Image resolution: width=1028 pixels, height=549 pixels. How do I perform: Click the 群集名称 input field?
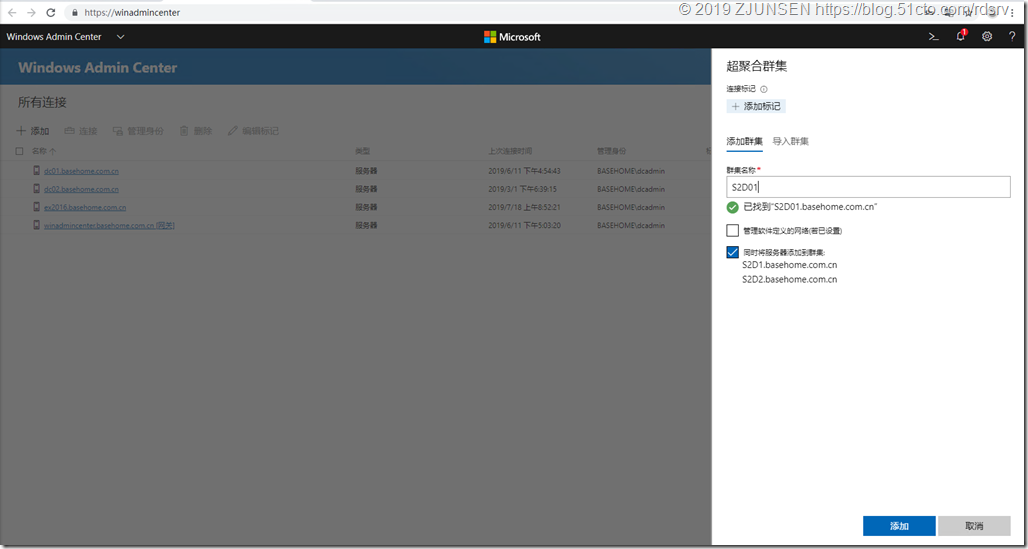[x=869, y=187]
